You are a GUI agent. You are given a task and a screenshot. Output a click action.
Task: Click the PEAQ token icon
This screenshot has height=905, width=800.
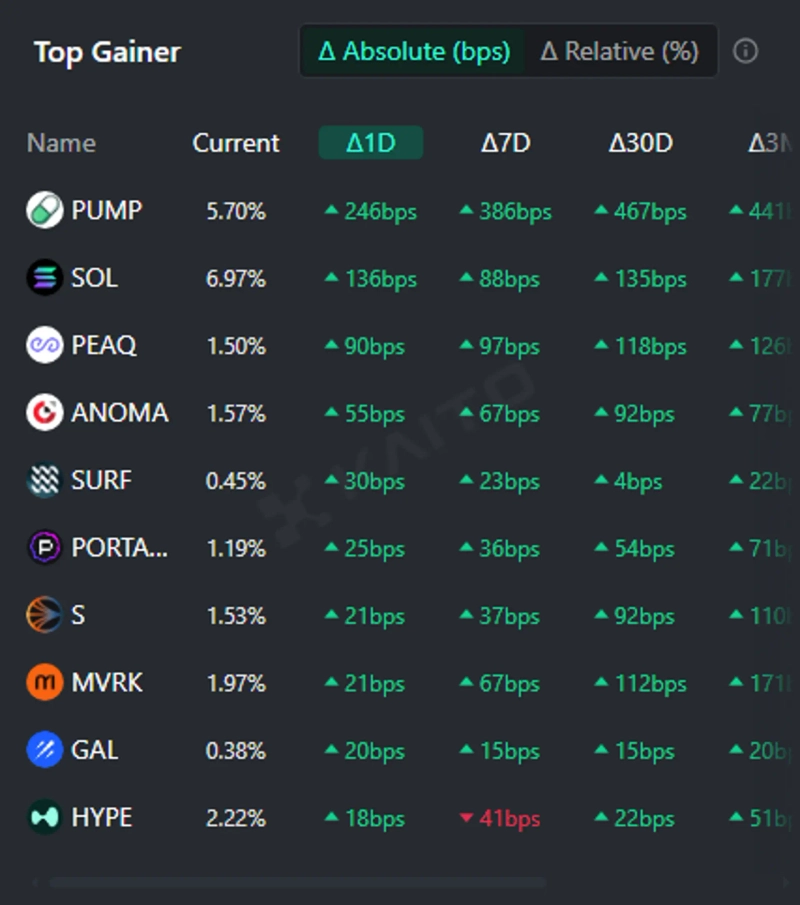[44, 346]
